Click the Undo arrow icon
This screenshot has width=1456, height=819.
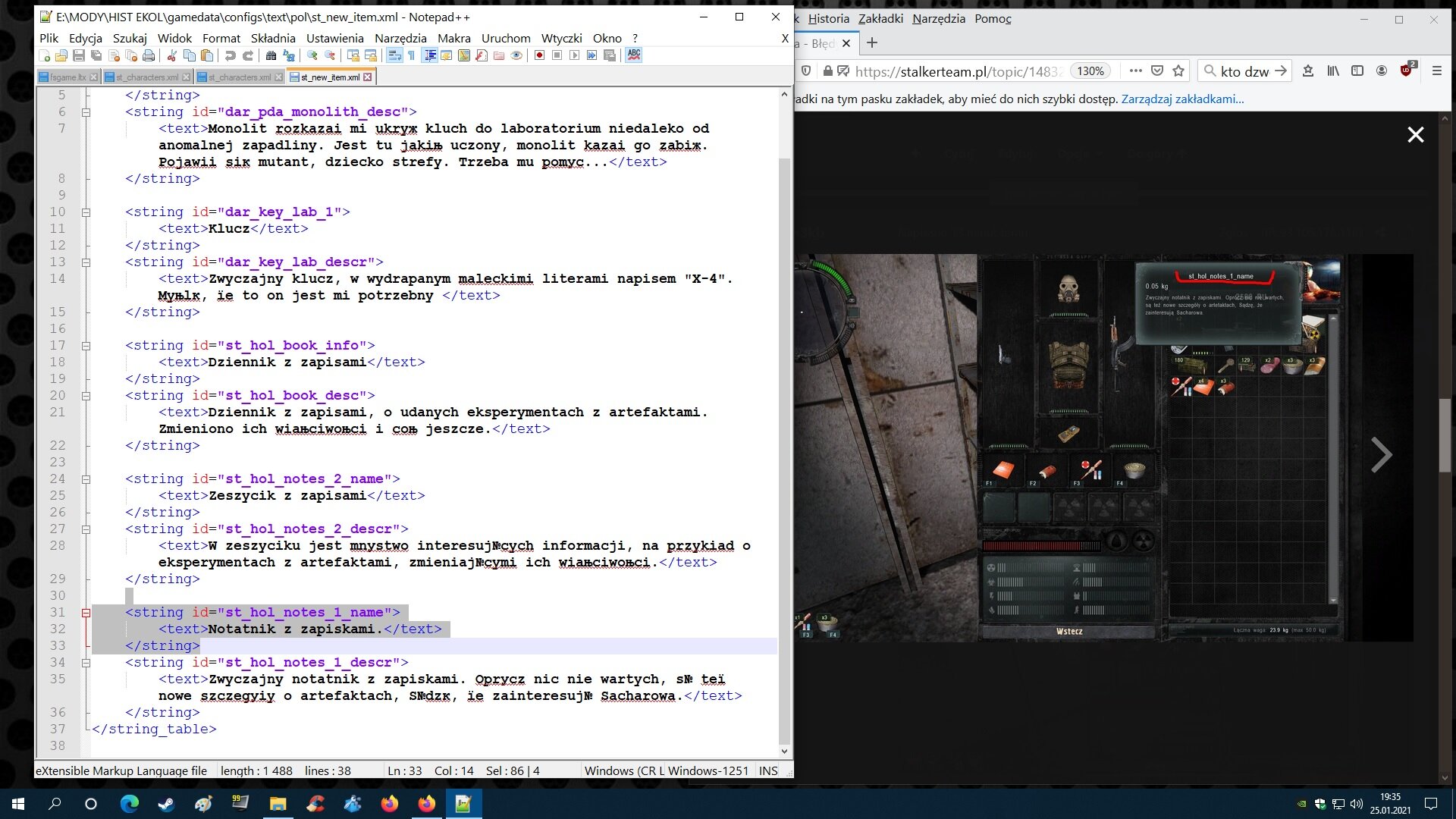(230, 55)
